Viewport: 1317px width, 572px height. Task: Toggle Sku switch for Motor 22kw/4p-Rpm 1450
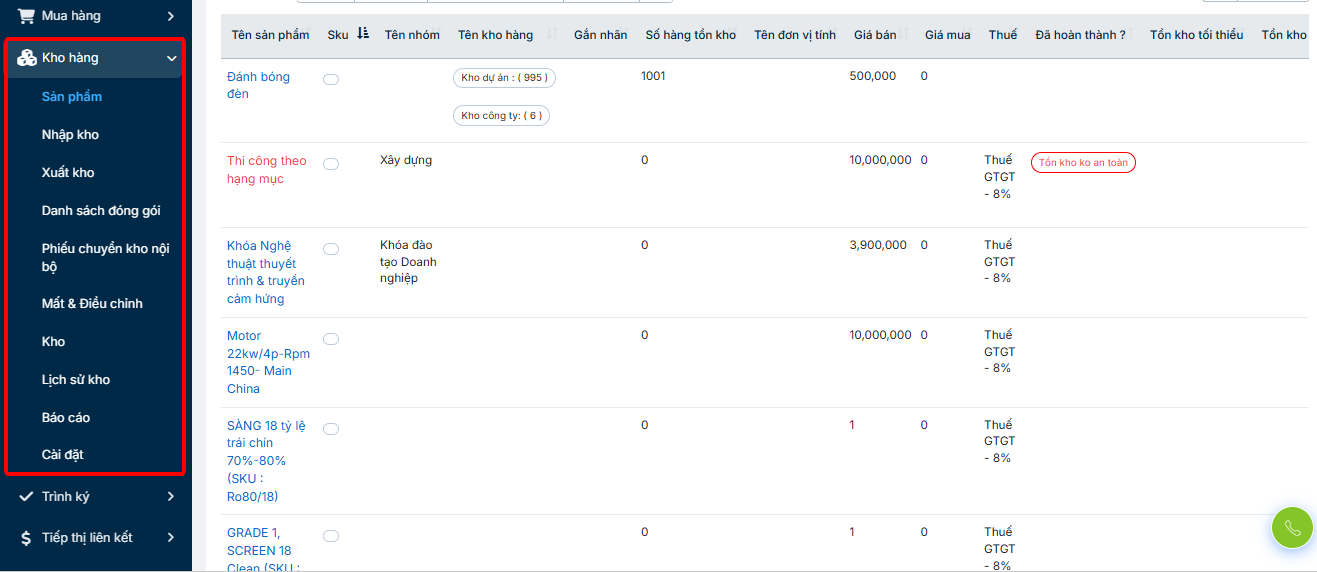(x=331, y=339)
